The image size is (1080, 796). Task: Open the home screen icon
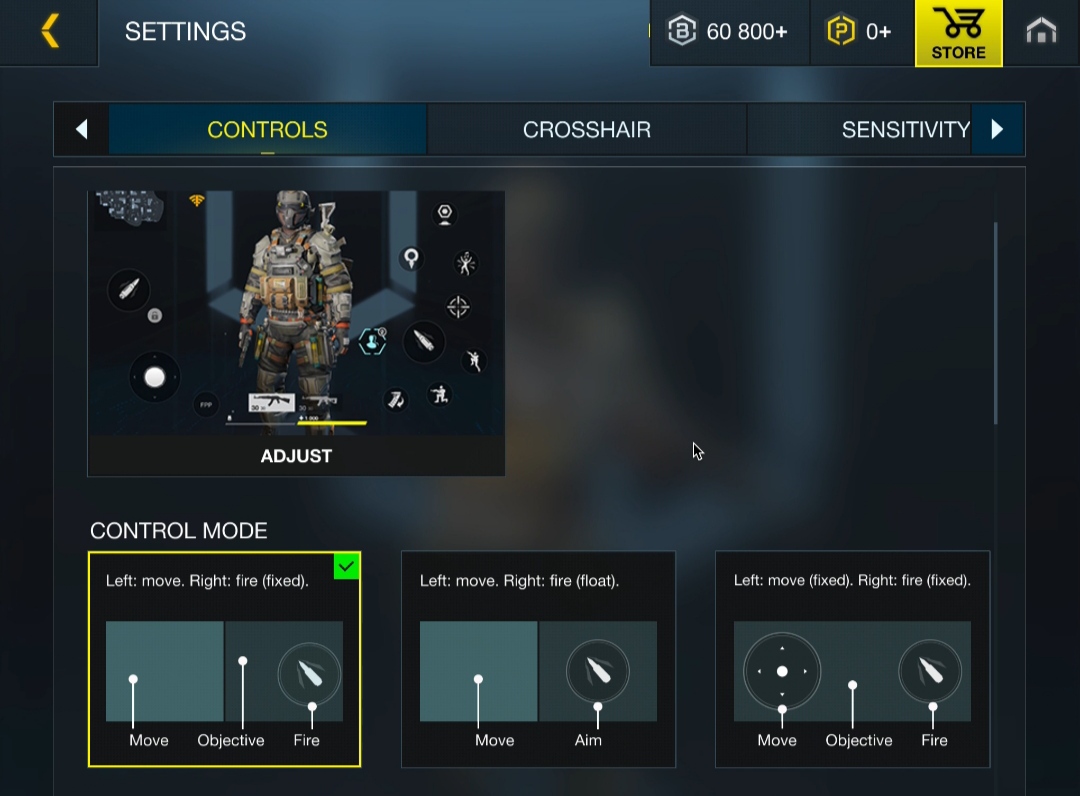1041,31
